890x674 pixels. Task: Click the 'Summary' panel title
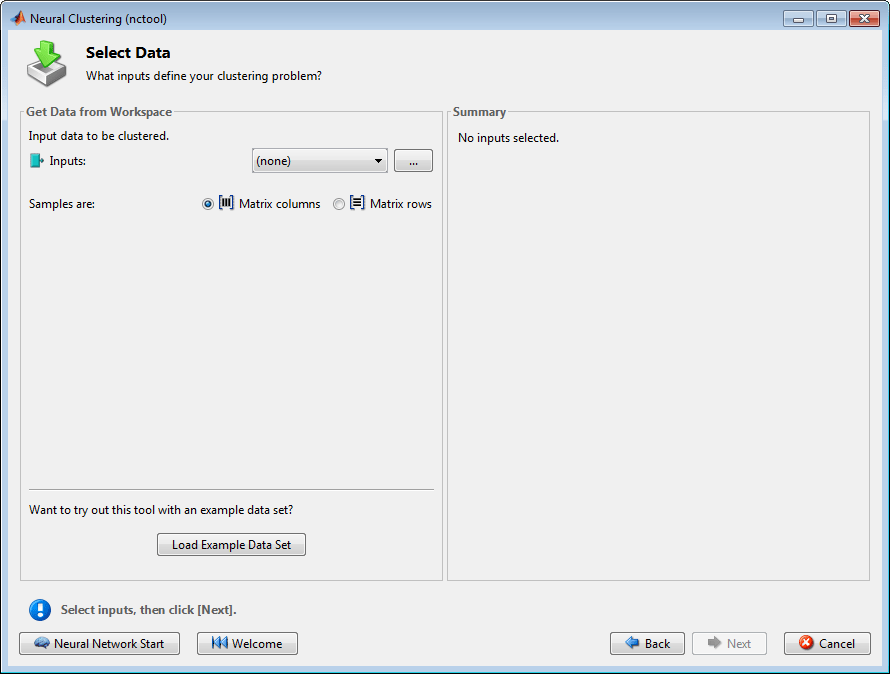pyautogui.click(x=479, y=112)
